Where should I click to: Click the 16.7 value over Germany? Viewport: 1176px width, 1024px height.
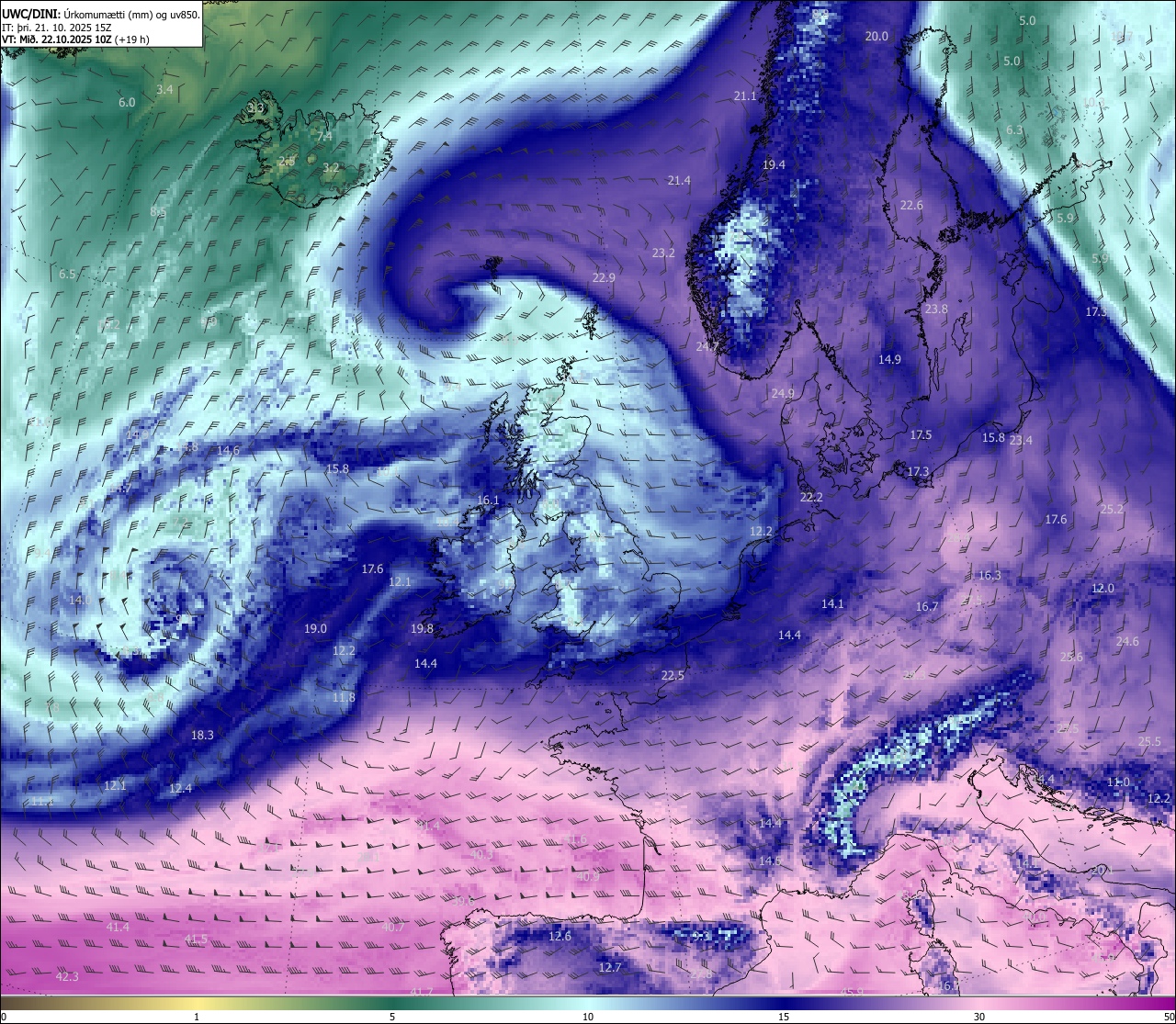pos(927,607)
